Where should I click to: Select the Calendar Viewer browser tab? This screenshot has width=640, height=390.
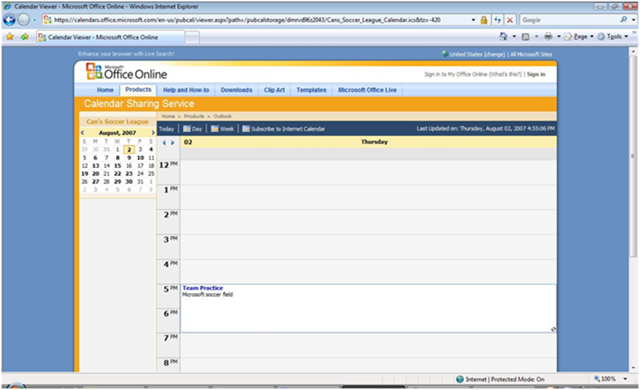pos(109,37)
